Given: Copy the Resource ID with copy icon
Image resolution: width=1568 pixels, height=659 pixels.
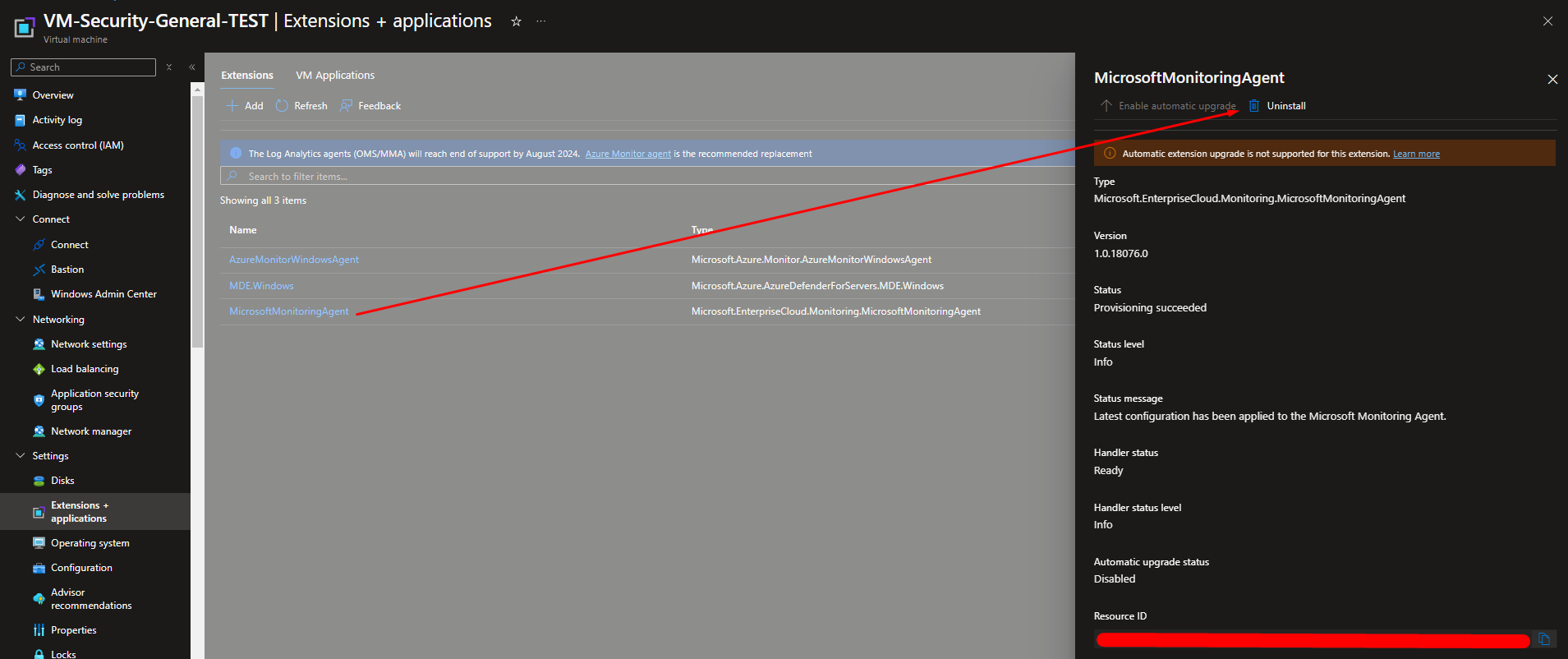Looking at the screenshot, I should [x=1543, y=639].
